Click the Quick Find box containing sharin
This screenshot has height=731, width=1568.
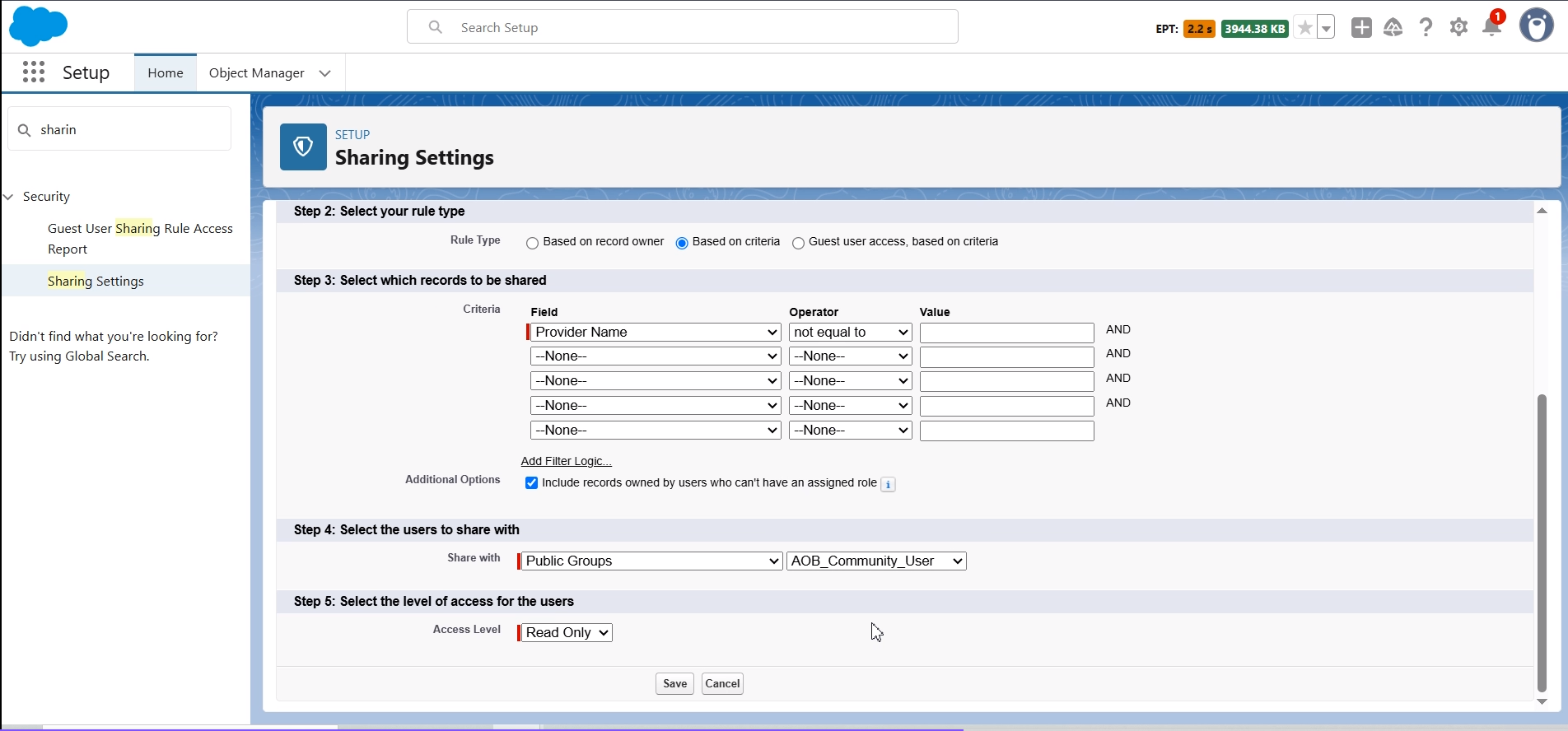tap(119, 129)
